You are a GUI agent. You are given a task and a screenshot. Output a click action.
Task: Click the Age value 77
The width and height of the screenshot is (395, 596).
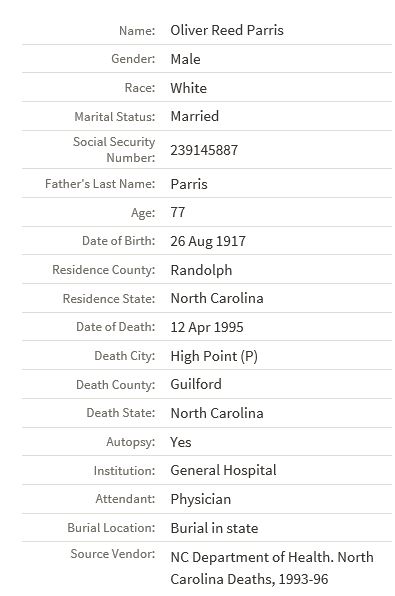178,212
